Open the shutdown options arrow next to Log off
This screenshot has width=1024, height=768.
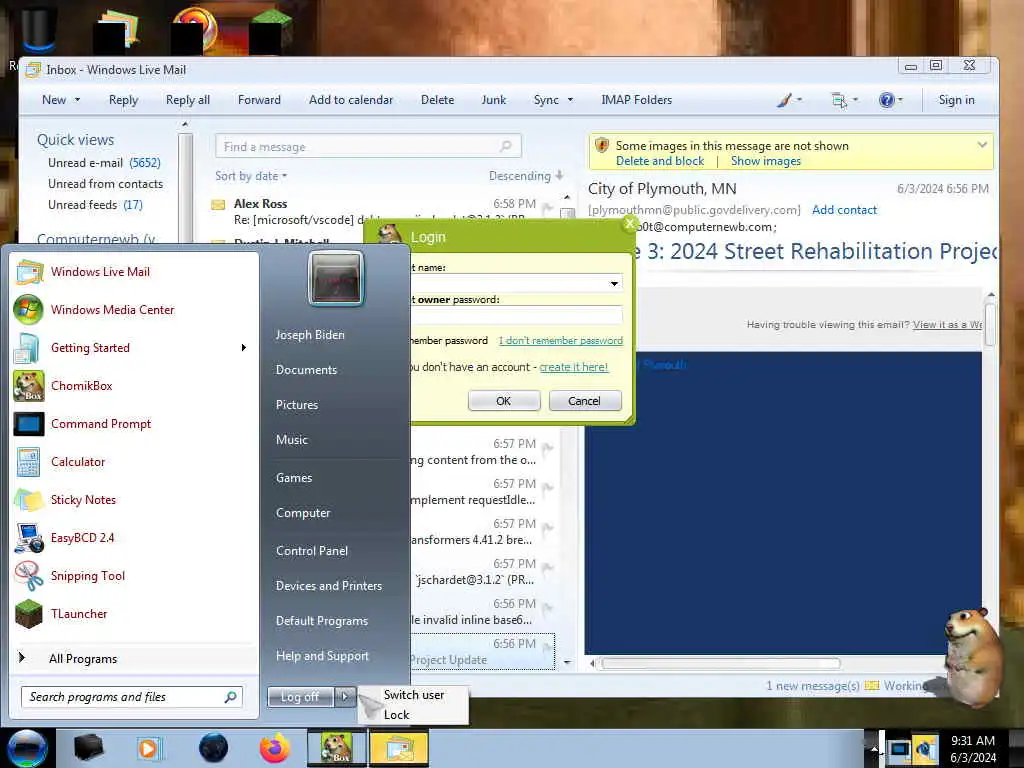pos(345,697)
